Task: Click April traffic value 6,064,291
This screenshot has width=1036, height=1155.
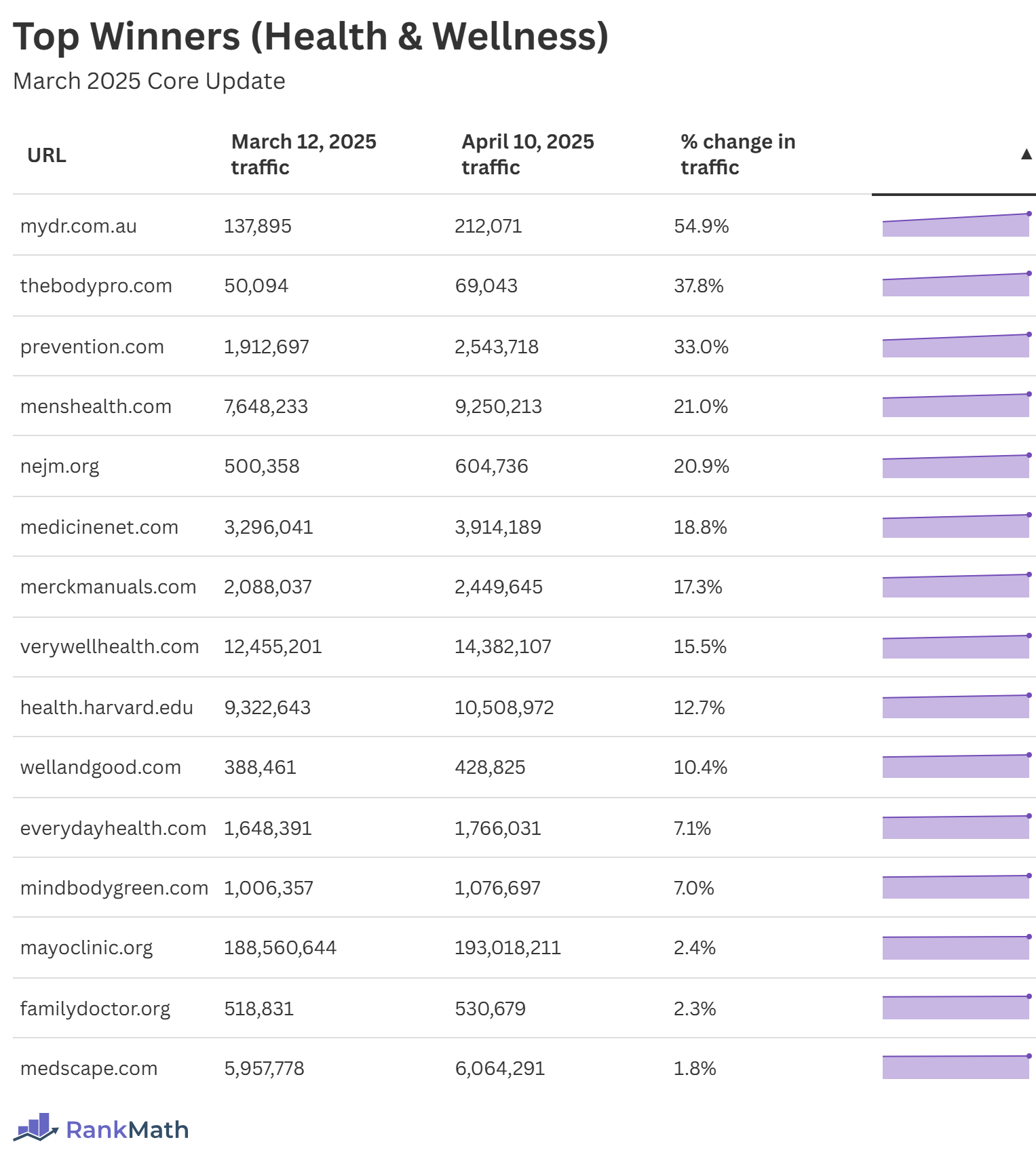Action: 500,1068
